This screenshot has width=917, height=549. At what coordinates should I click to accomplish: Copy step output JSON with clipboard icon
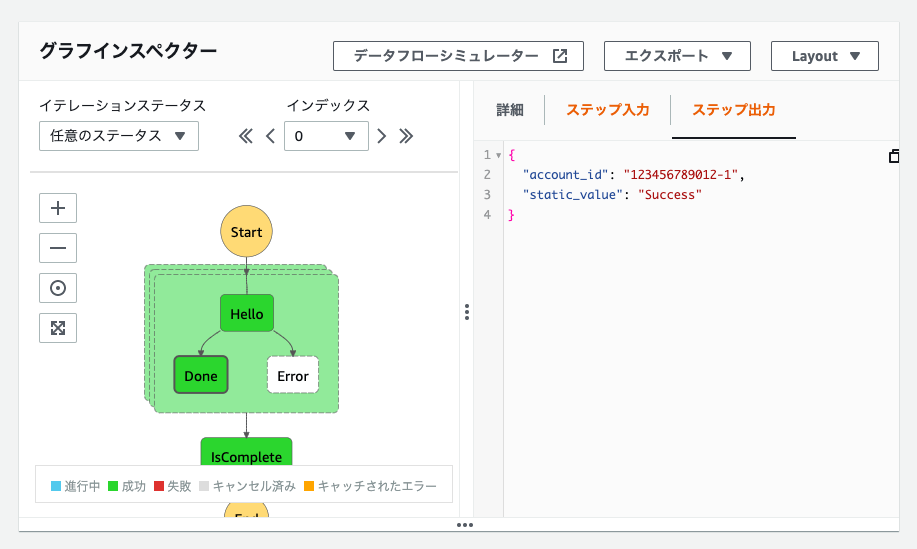click(894, 156)
